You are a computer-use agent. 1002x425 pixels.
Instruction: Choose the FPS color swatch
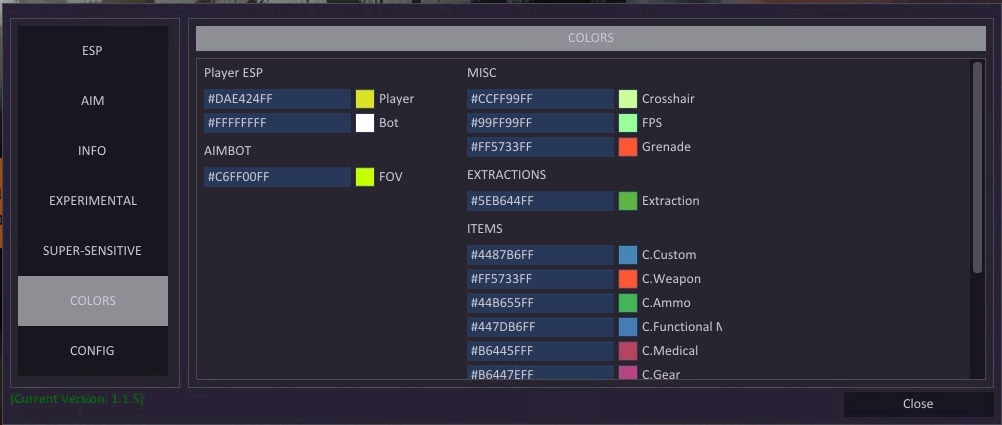point(628,123)
